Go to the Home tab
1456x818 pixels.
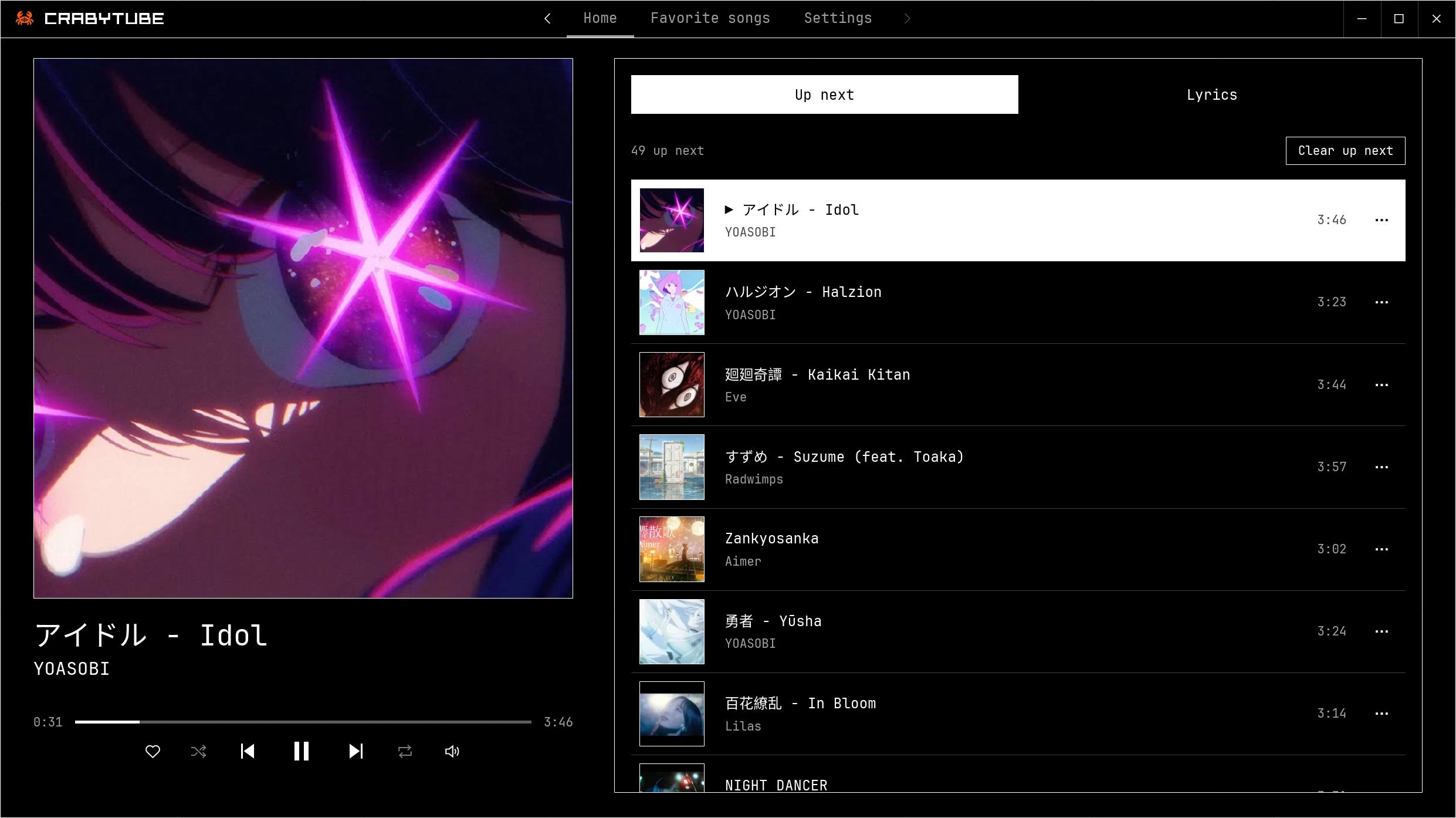click(600, 18)
